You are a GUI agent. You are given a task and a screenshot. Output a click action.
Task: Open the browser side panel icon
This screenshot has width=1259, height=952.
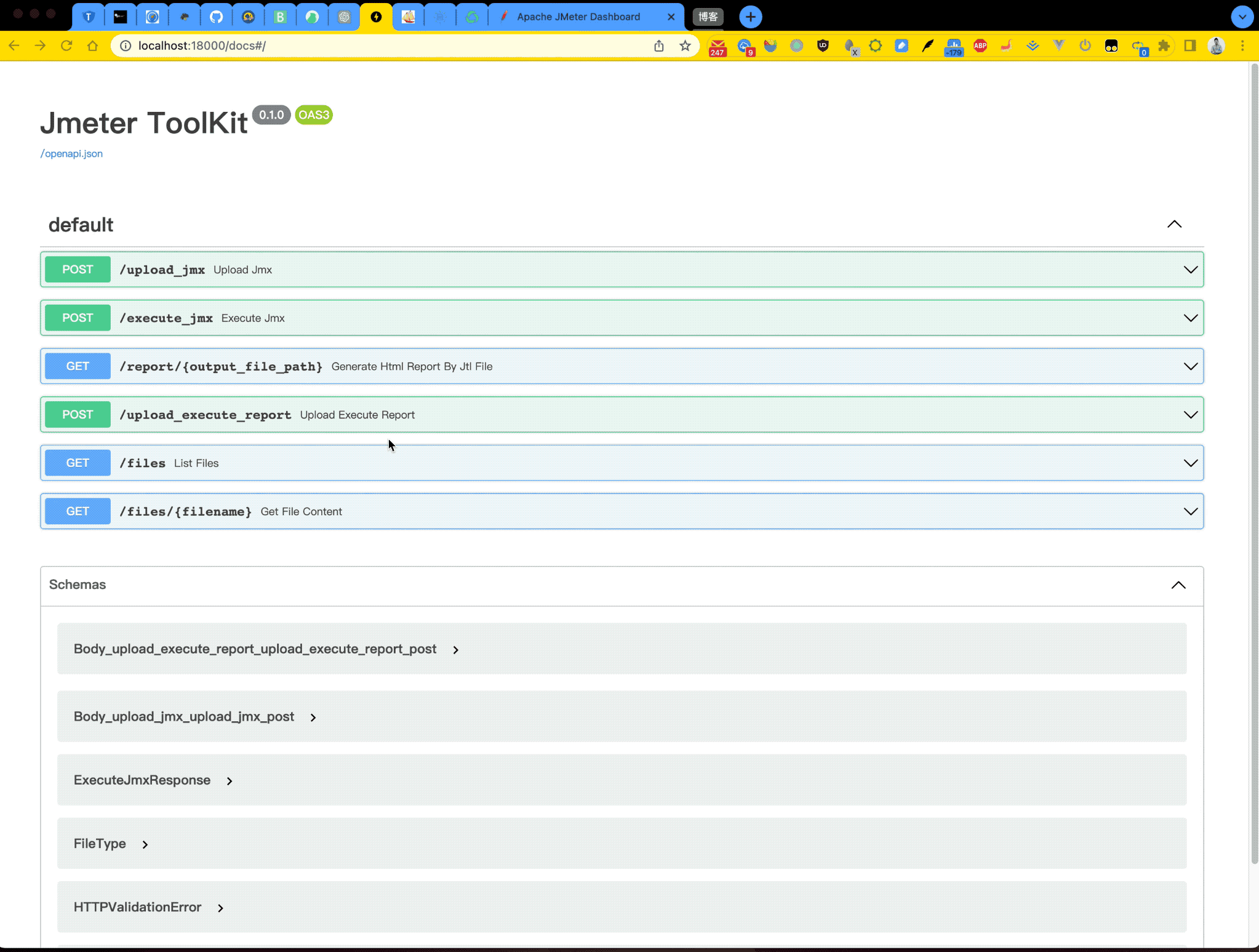1189,46
